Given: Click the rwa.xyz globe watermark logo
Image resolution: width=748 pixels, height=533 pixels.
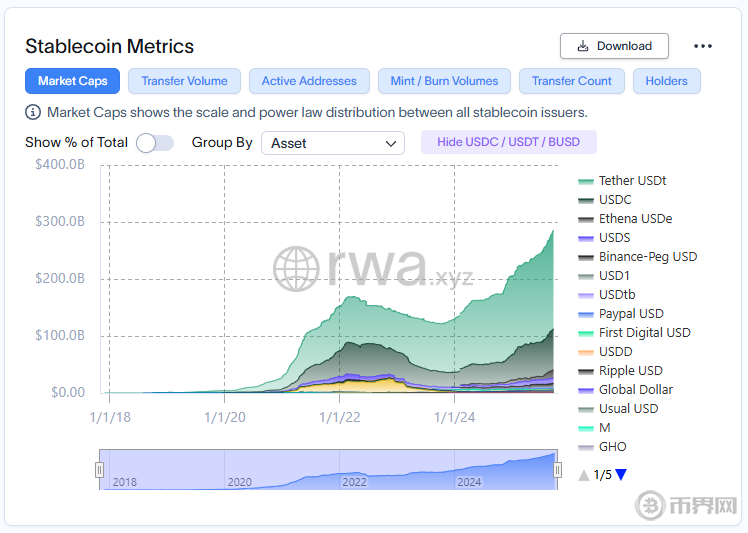Looking at the screenshot, I should click(296, 269).
